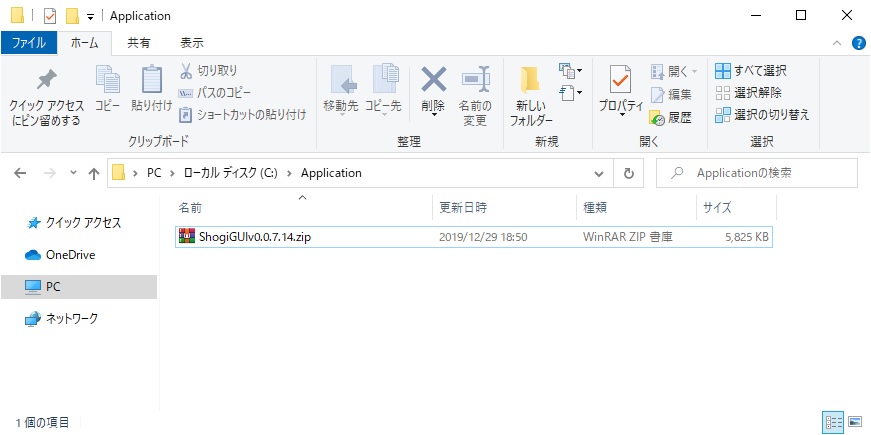Copy path of selected item
The image size is (871, 435).
pyautogui.click(x=214, y=93)
